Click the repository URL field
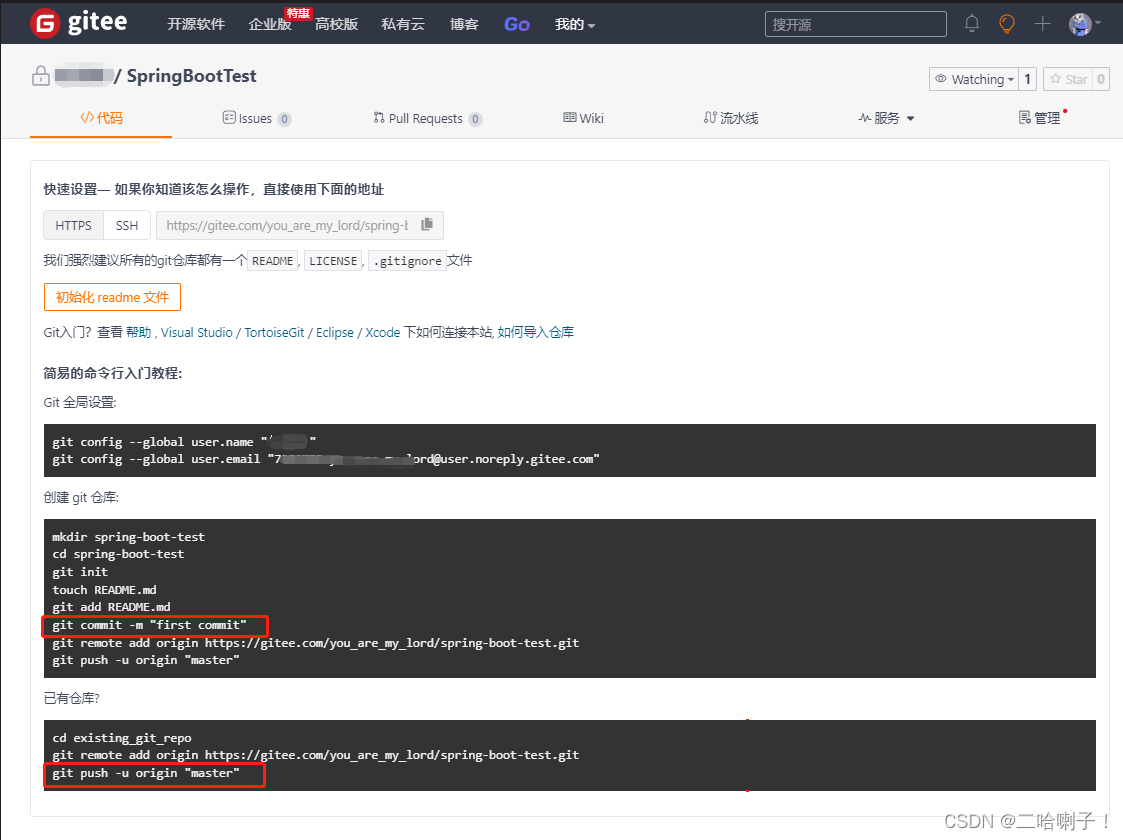Screen dimensions: 1123x840 287,225
